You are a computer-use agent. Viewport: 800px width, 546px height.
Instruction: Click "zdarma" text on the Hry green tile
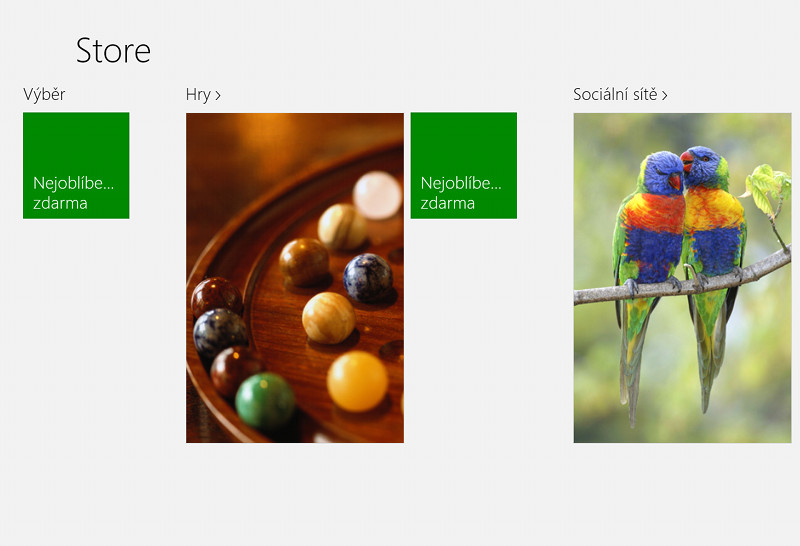pyautogui.click(x=448, y=203)
